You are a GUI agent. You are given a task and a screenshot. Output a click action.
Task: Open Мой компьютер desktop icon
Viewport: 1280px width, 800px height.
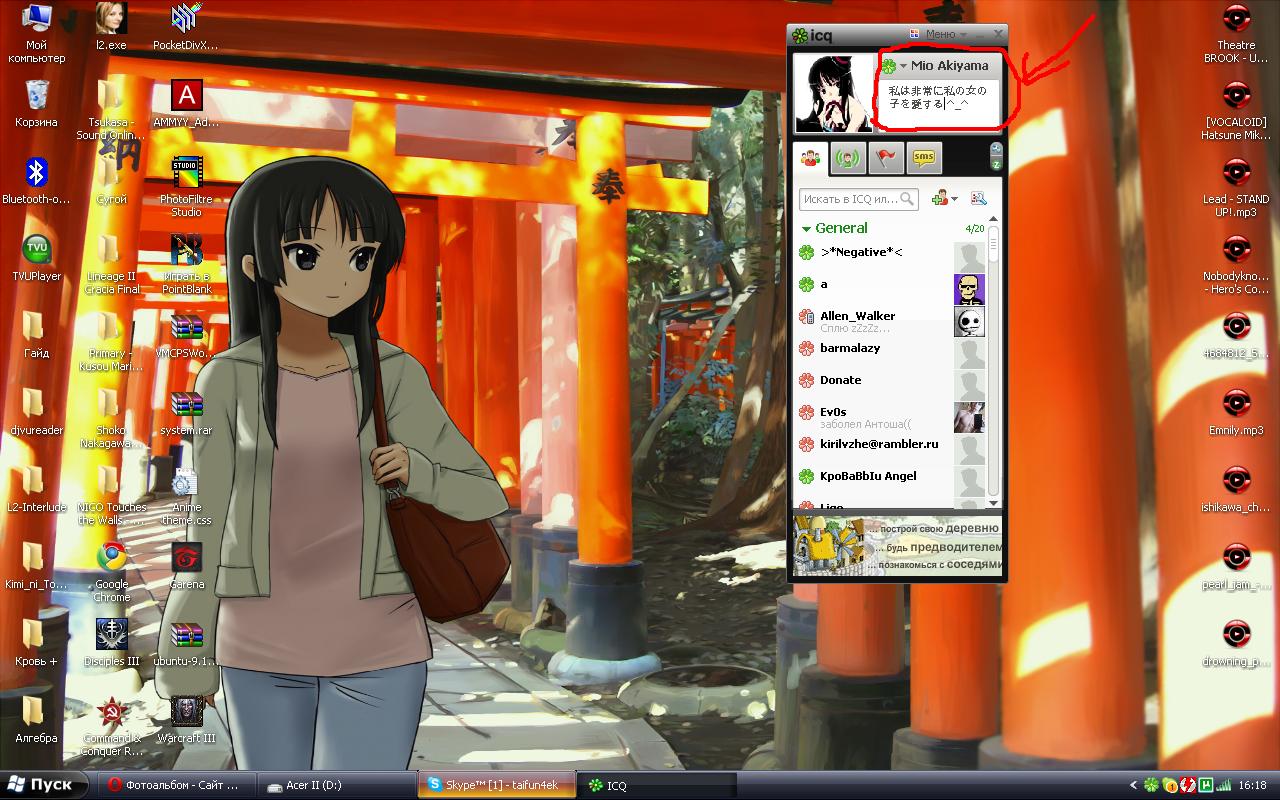pos(37,32)
